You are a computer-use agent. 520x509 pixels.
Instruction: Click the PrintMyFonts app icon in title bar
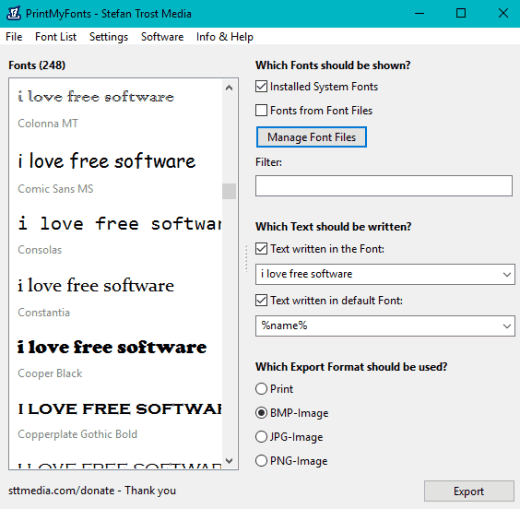click(14, 14)
